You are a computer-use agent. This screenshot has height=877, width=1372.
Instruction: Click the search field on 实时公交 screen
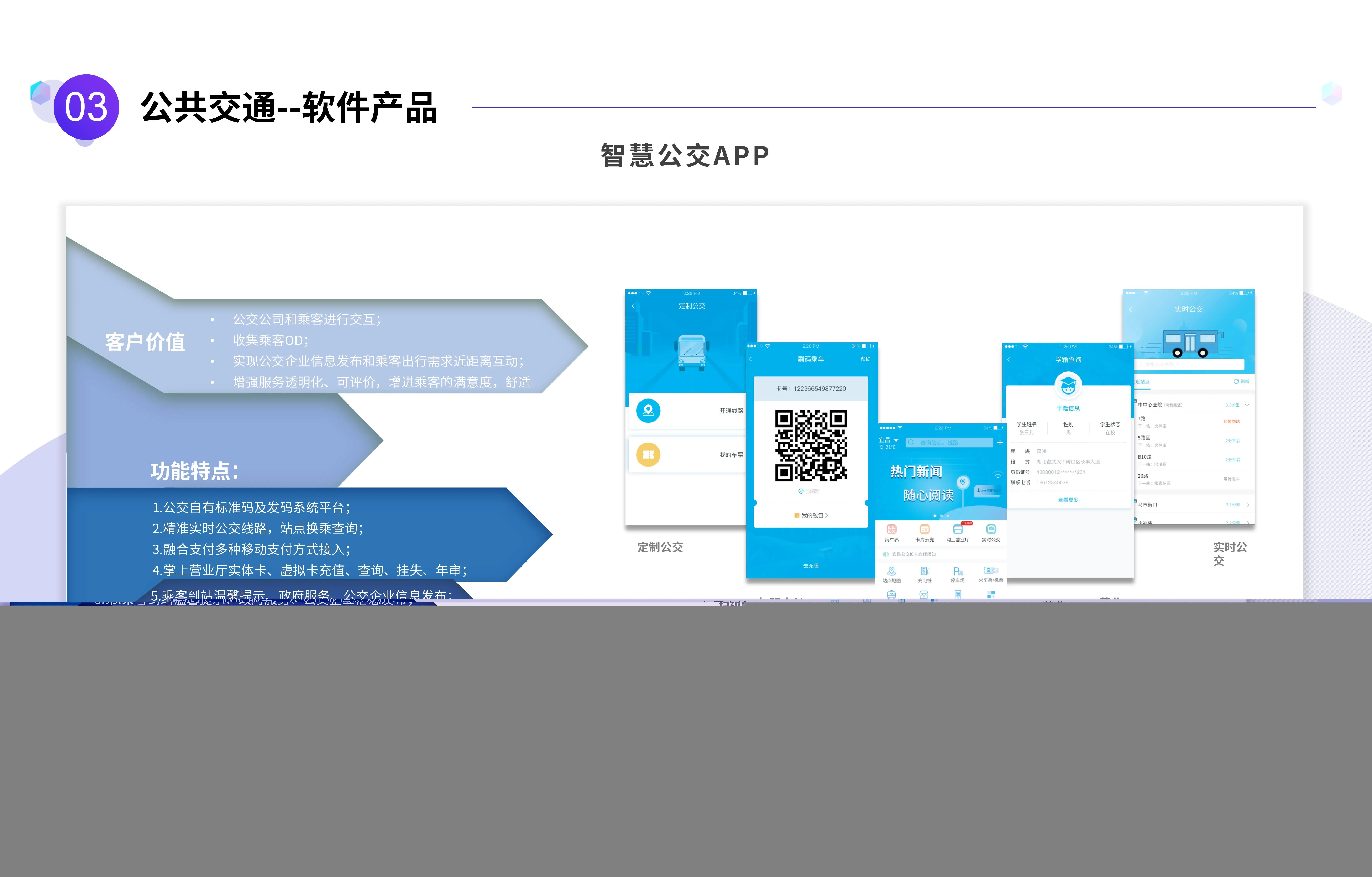tap(1189, 364)
